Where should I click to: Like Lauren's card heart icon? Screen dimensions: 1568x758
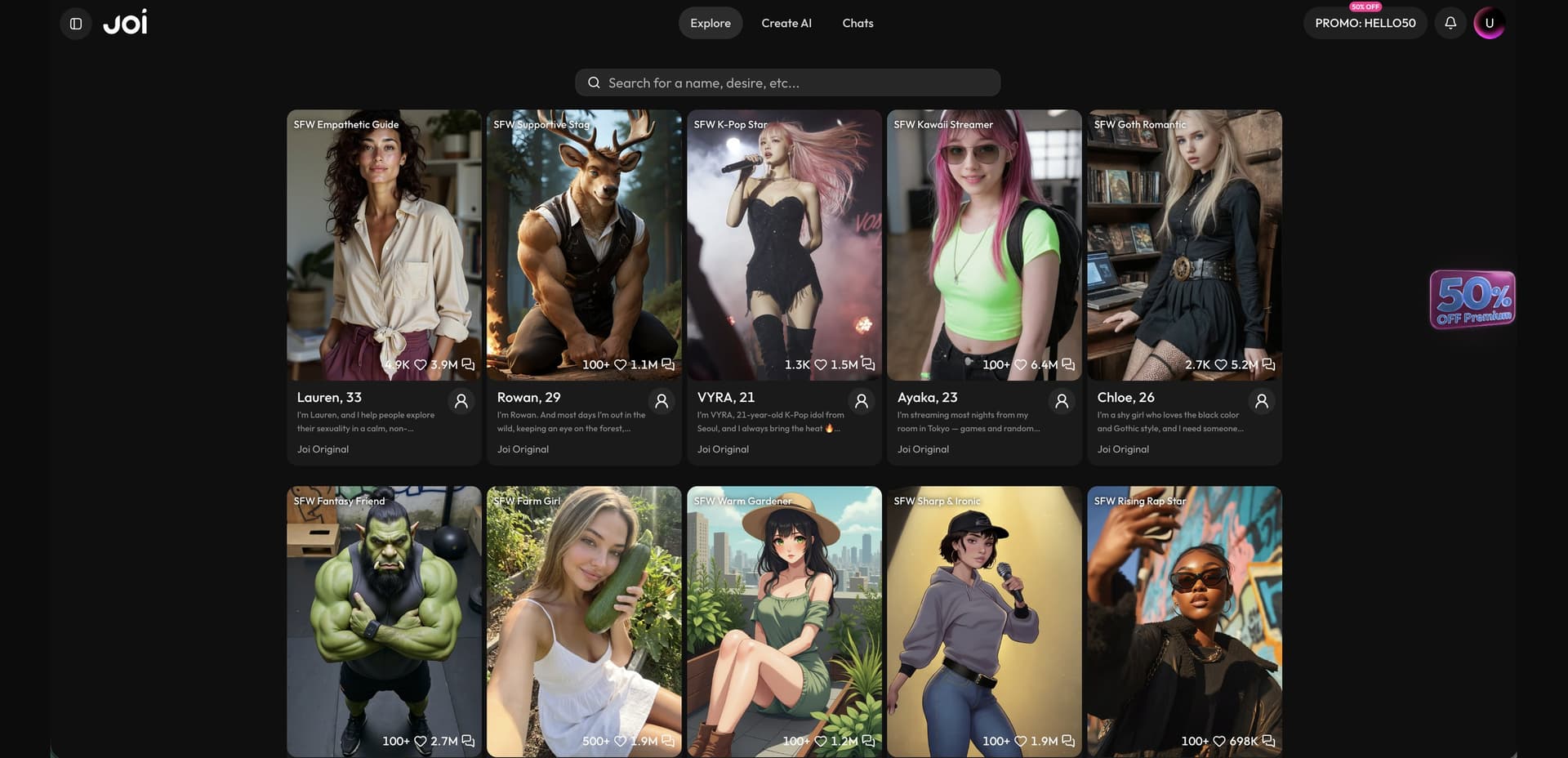tap(421, 365)
